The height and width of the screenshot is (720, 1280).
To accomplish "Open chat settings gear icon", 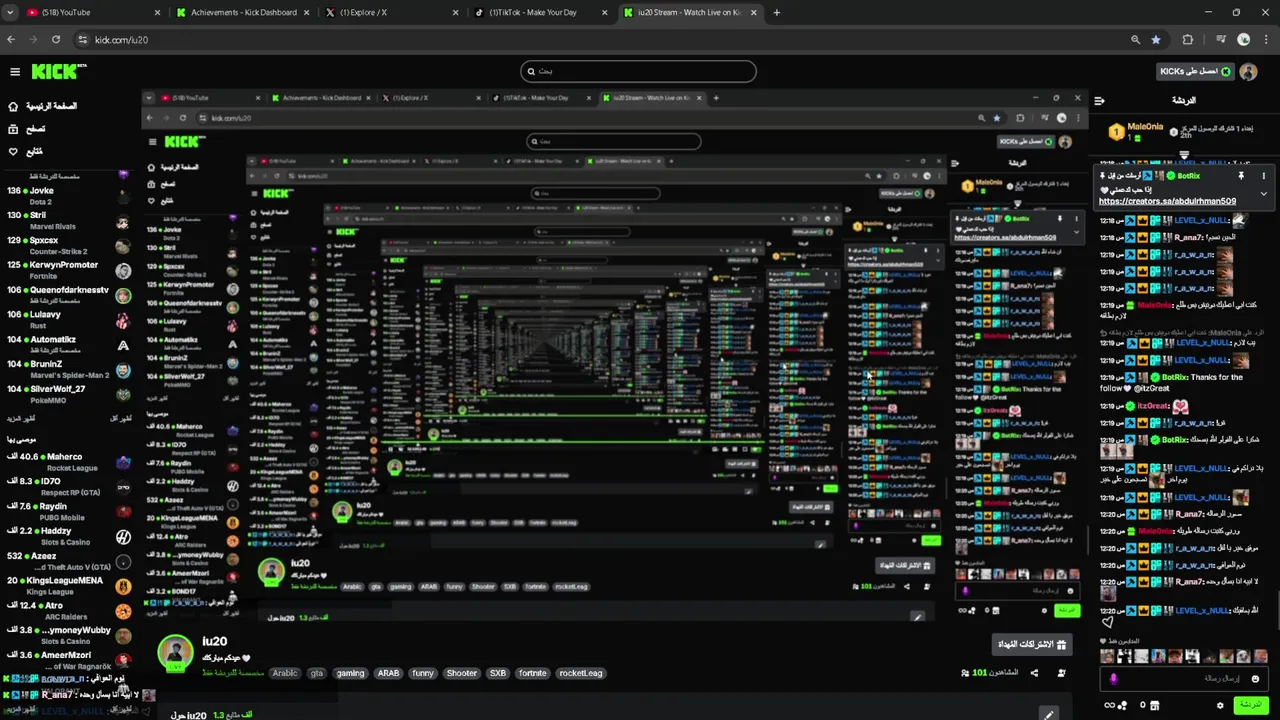I will coord(1219,705).
